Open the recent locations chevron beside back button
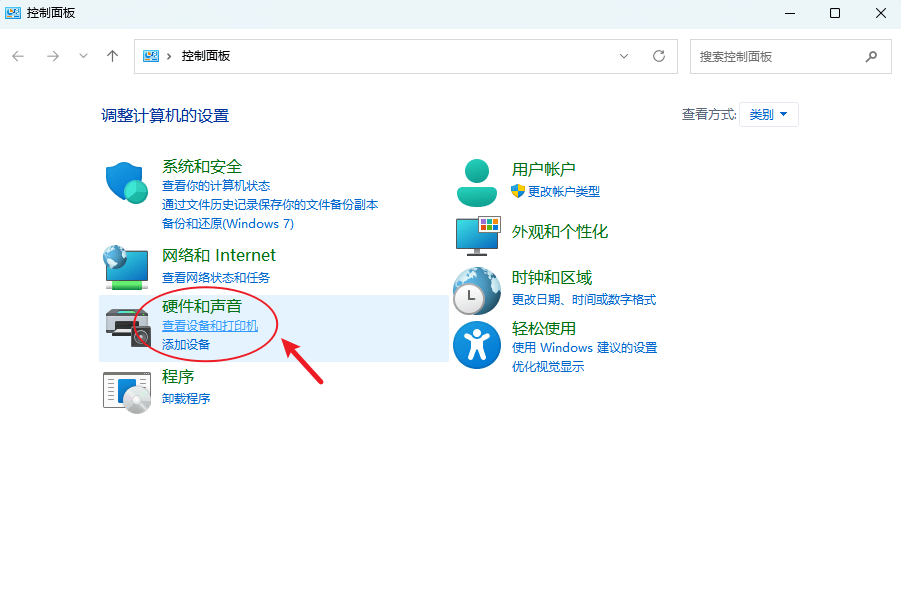This screenshot has width=901, height=599. tap(83, 57)
